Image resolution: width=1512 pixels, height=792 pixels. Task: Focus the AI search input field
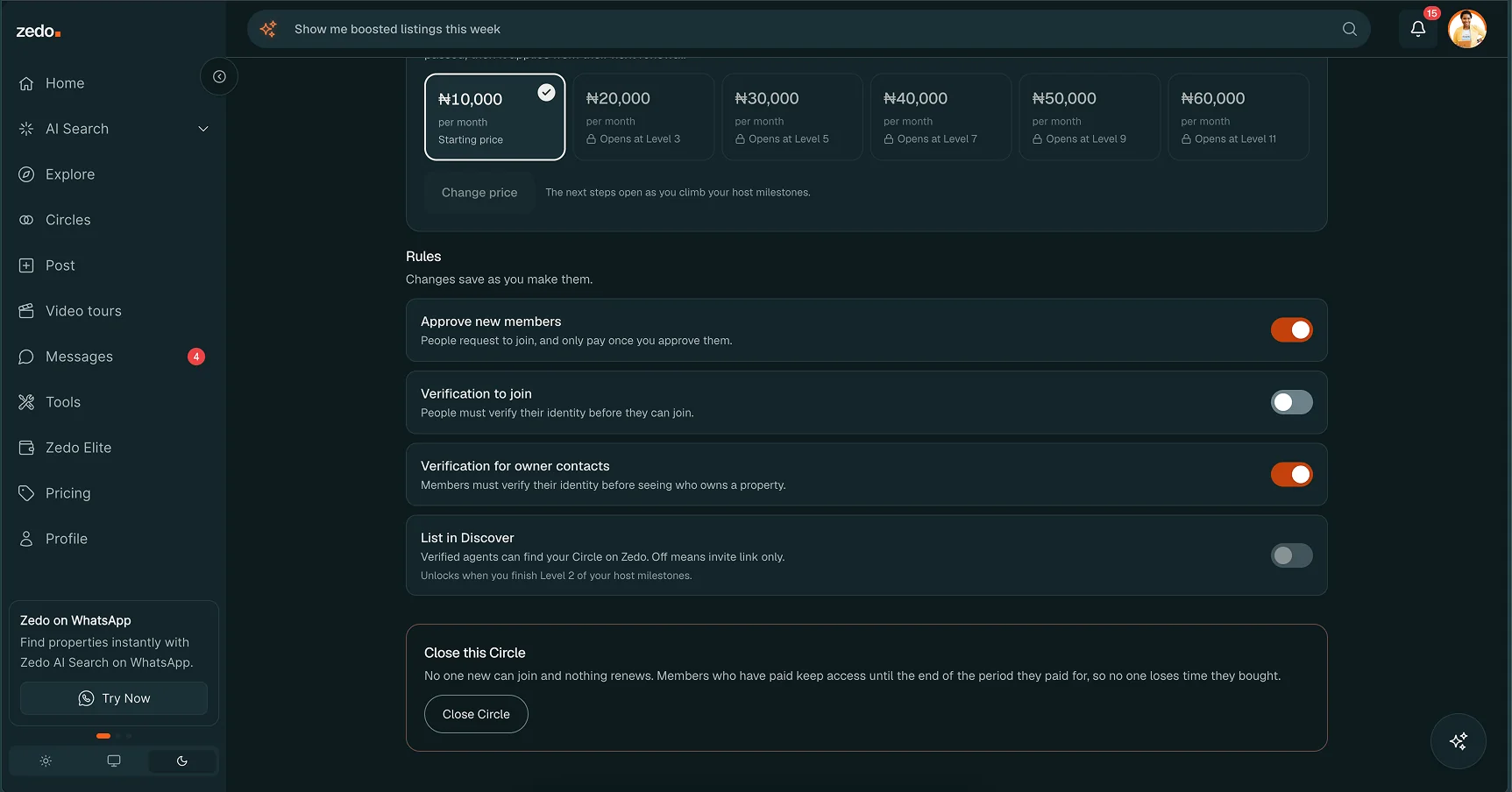point(811,29)
